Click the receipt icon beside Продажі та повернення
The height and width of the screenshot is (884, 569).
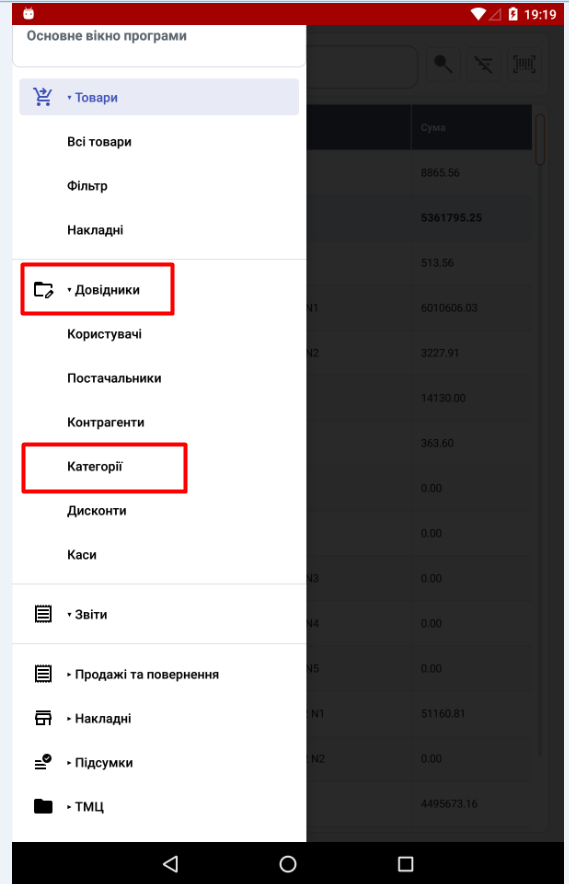[x=43, y=674]
